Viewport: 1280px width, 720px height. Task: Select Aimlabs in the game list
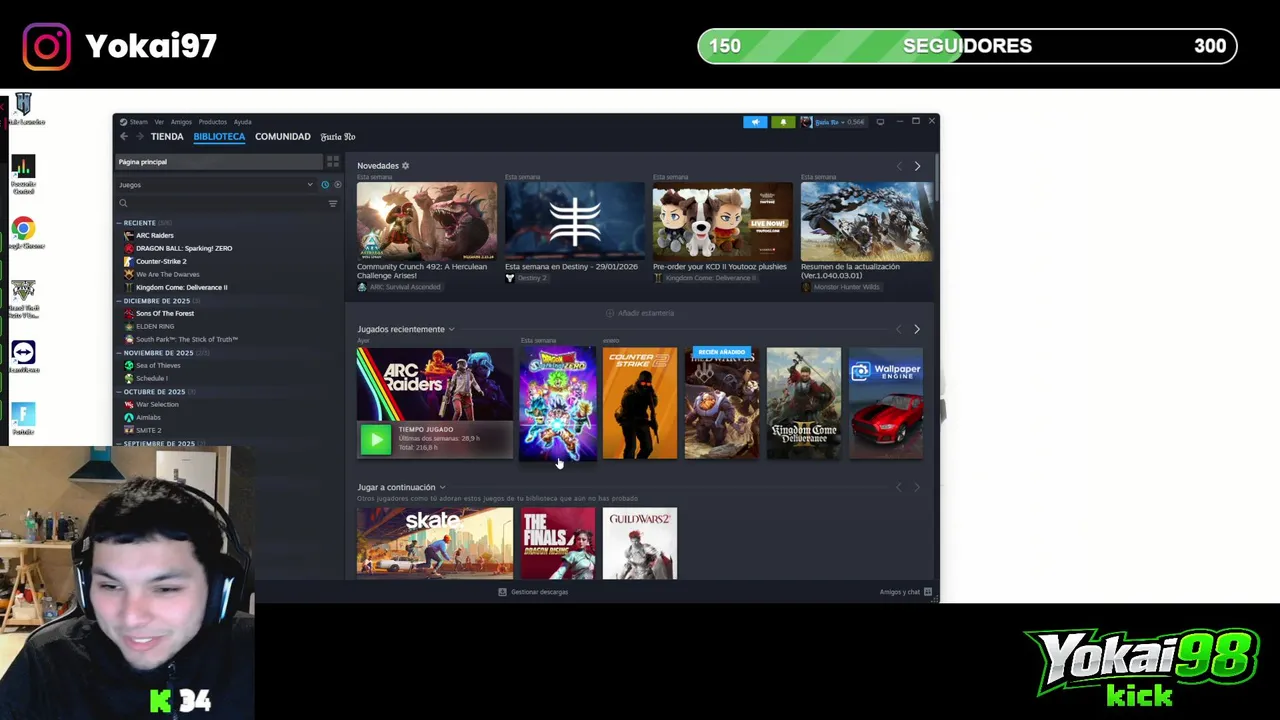point(148,418)
